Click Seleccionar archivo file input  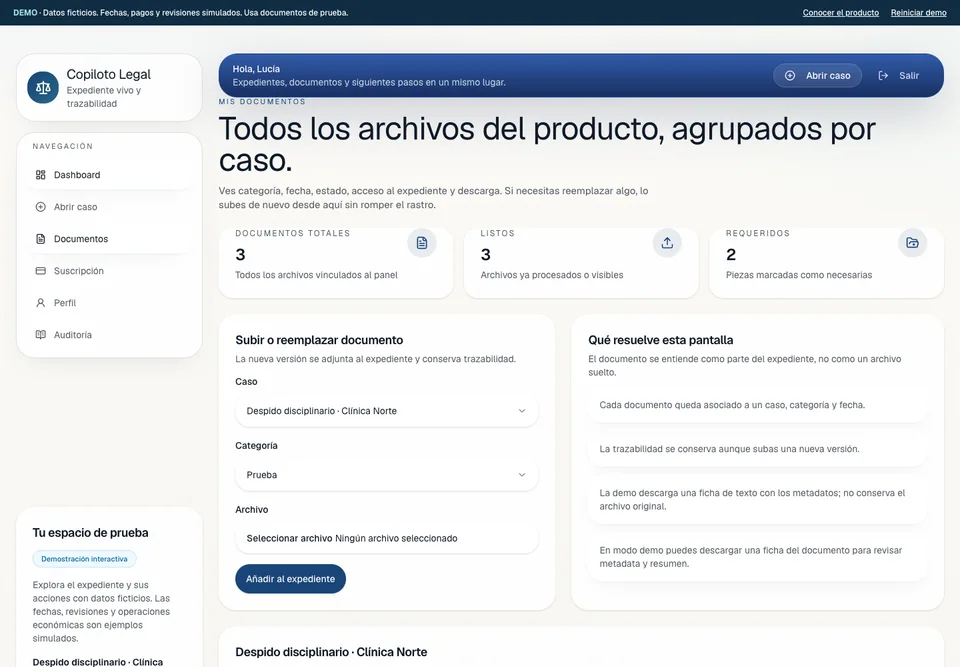click(386, 538)
